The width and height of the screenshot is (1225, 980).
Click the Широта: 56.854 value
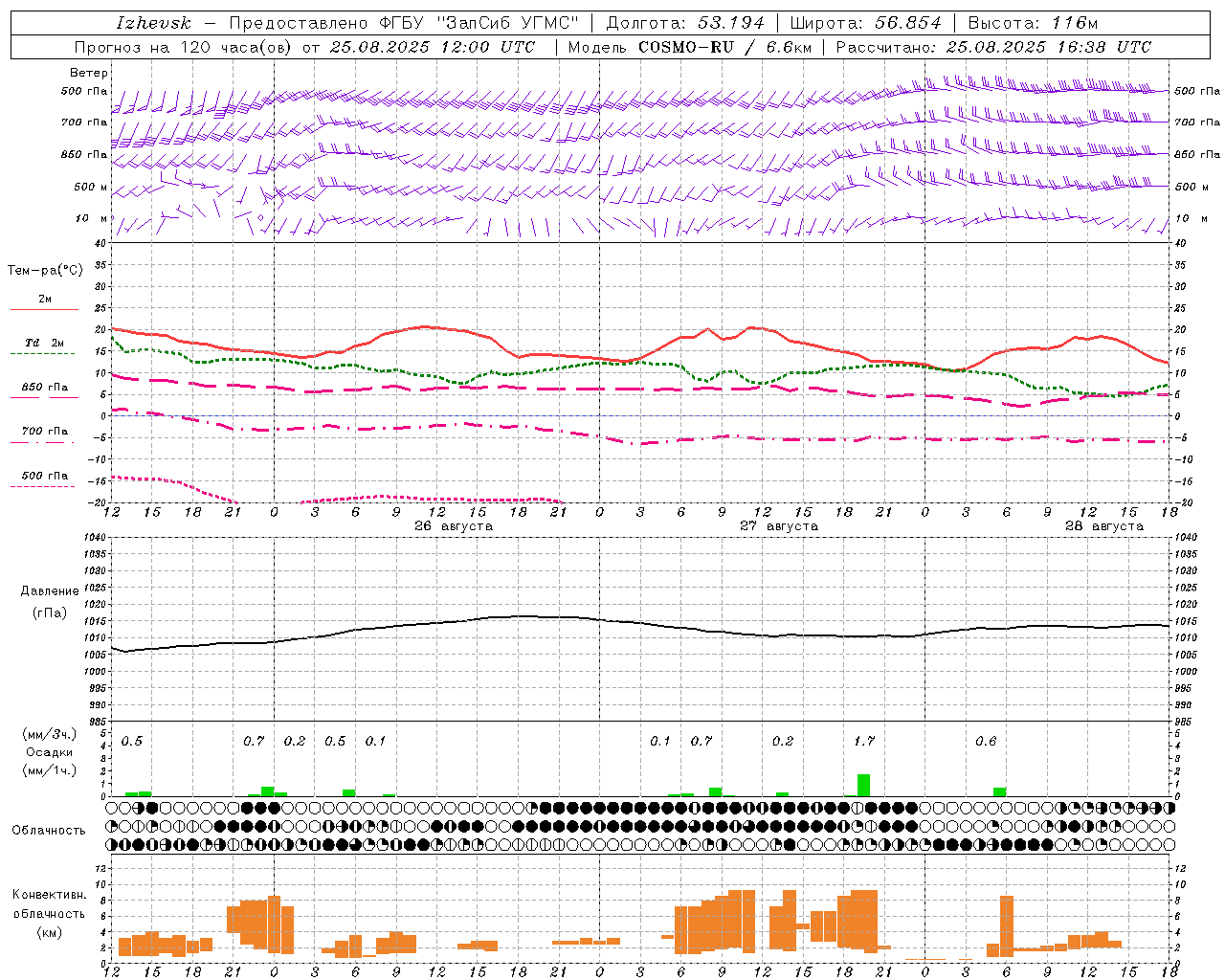tap(866, 23)
